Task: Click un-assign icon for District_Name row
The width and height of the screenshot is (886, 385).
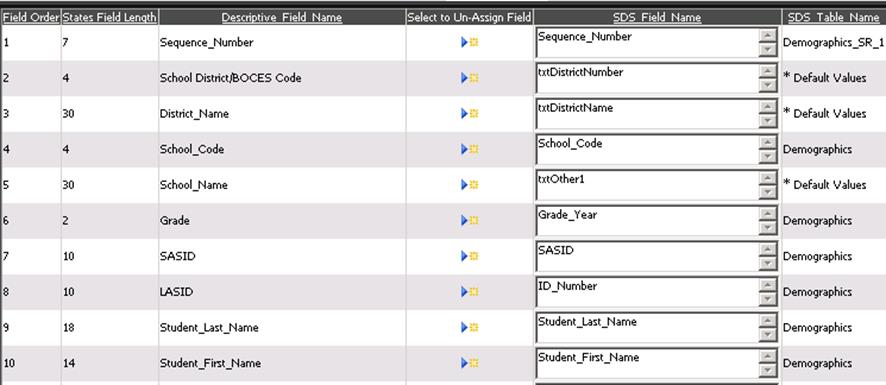Action: pyautogui.click(x=470, y=114)
